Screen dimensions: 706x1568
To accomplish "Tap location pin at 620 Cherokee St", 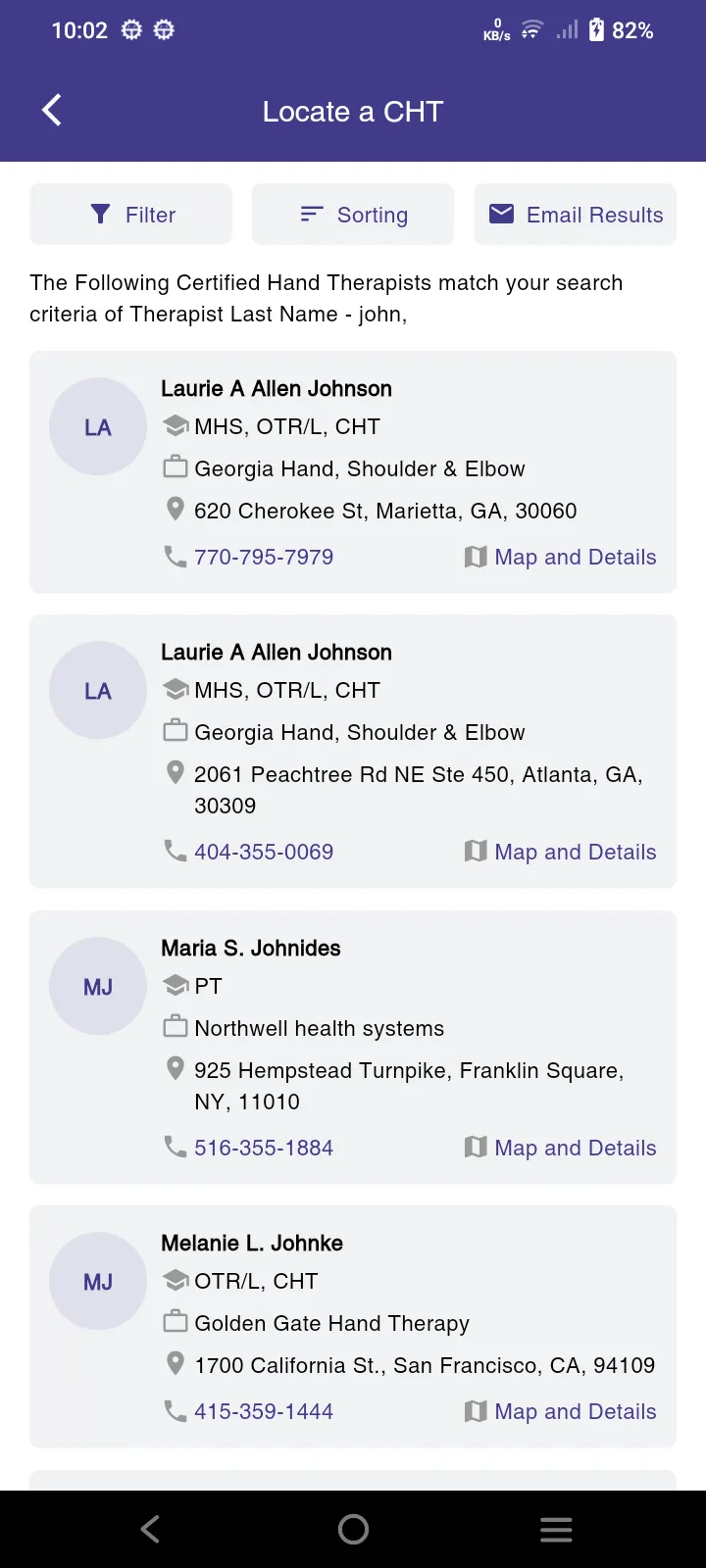I will [176, 509].
